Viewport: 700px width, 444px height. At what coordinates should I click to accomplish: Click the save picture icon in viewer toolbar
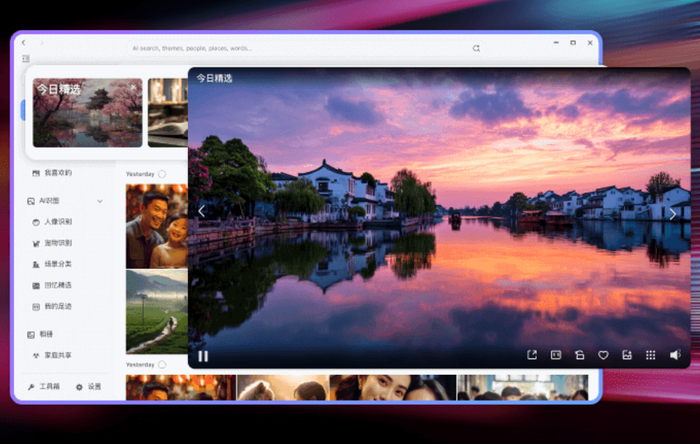(627, 355)
